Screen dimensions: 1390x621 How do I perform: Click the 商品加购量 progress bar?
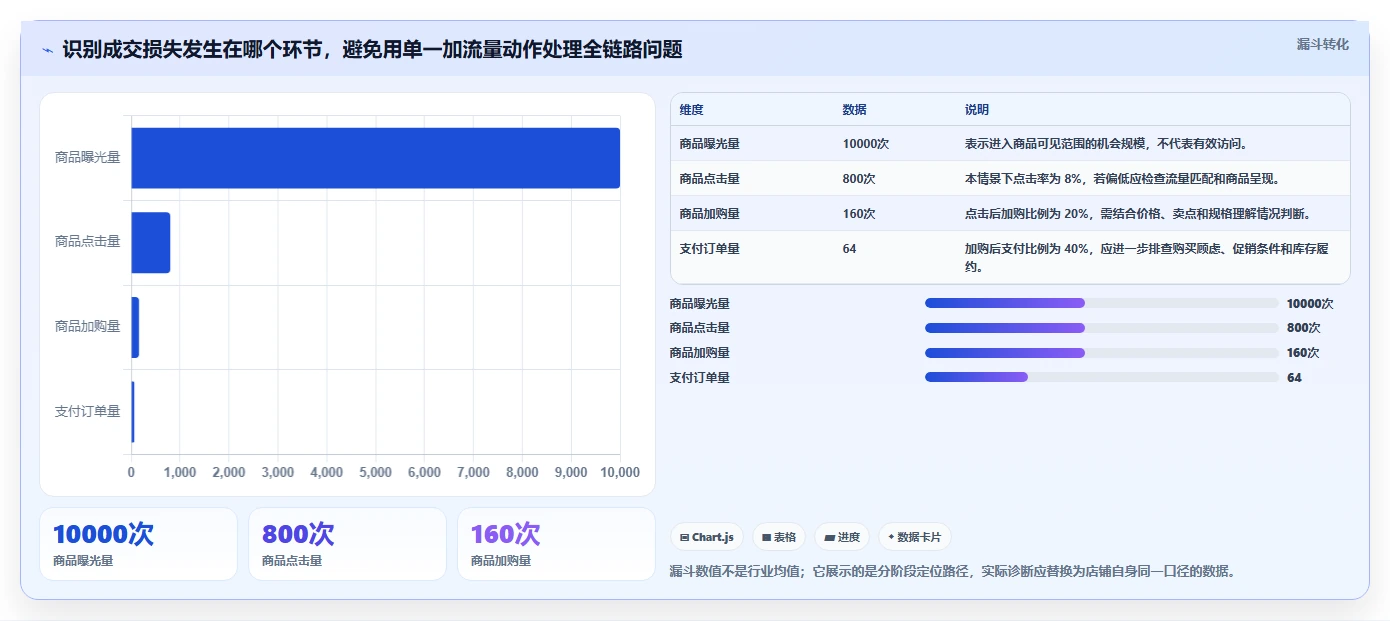[1102, 353]
